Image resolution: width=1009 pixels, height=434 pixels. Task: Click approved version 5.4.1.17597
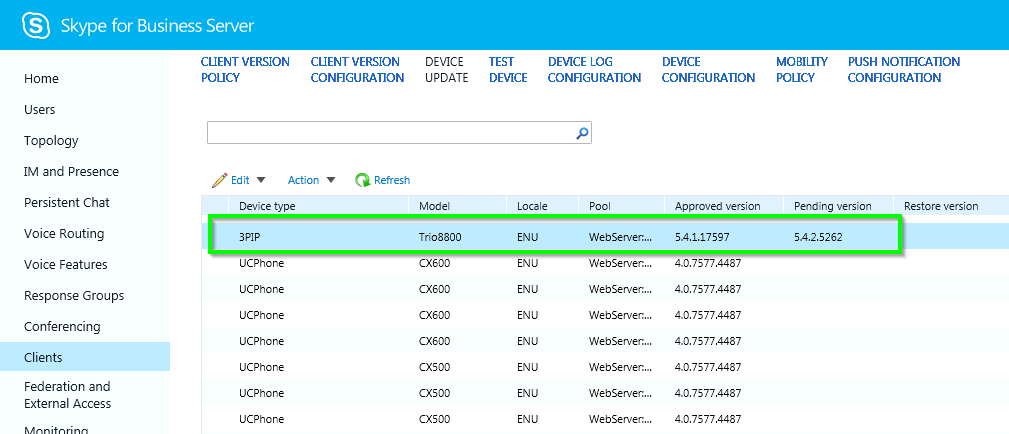(702, 237)
